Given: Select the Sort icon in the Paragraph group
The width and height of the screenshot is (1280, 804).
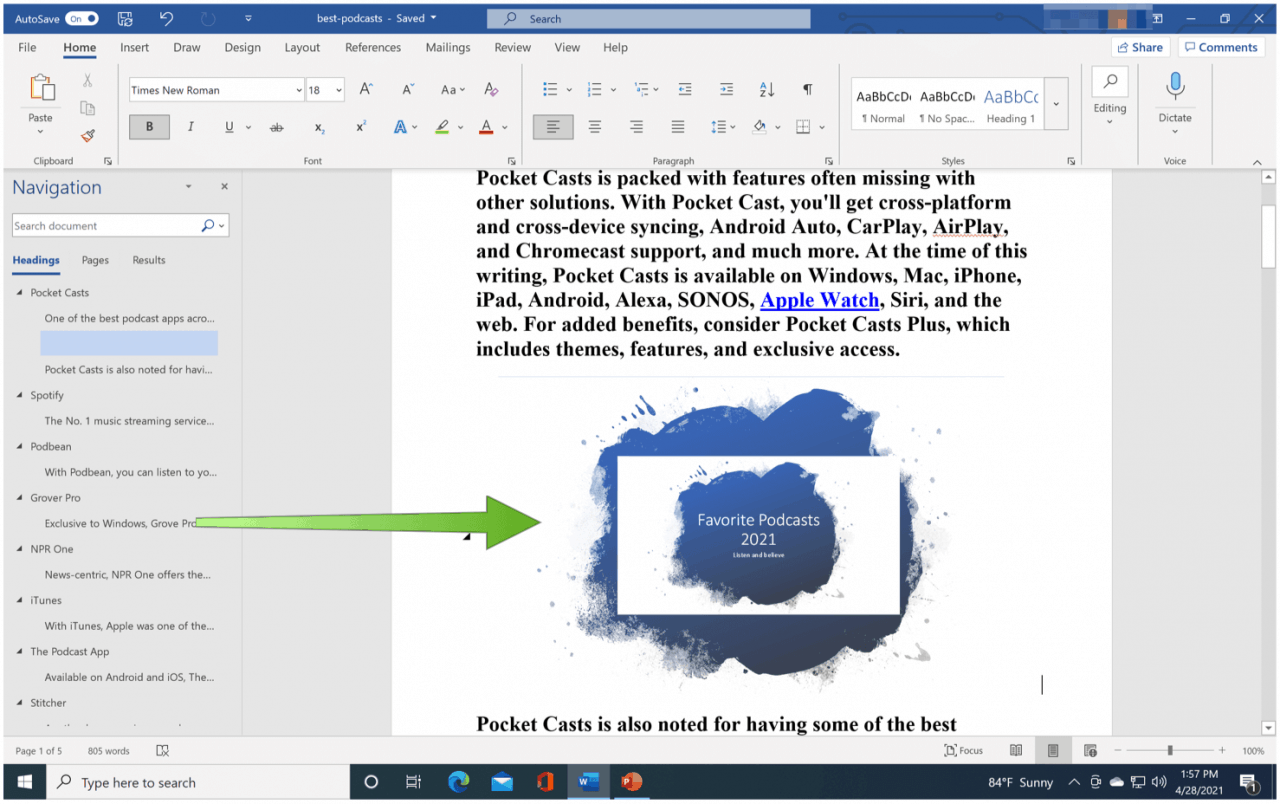Looking at the screenshot, I should (766, 89).
